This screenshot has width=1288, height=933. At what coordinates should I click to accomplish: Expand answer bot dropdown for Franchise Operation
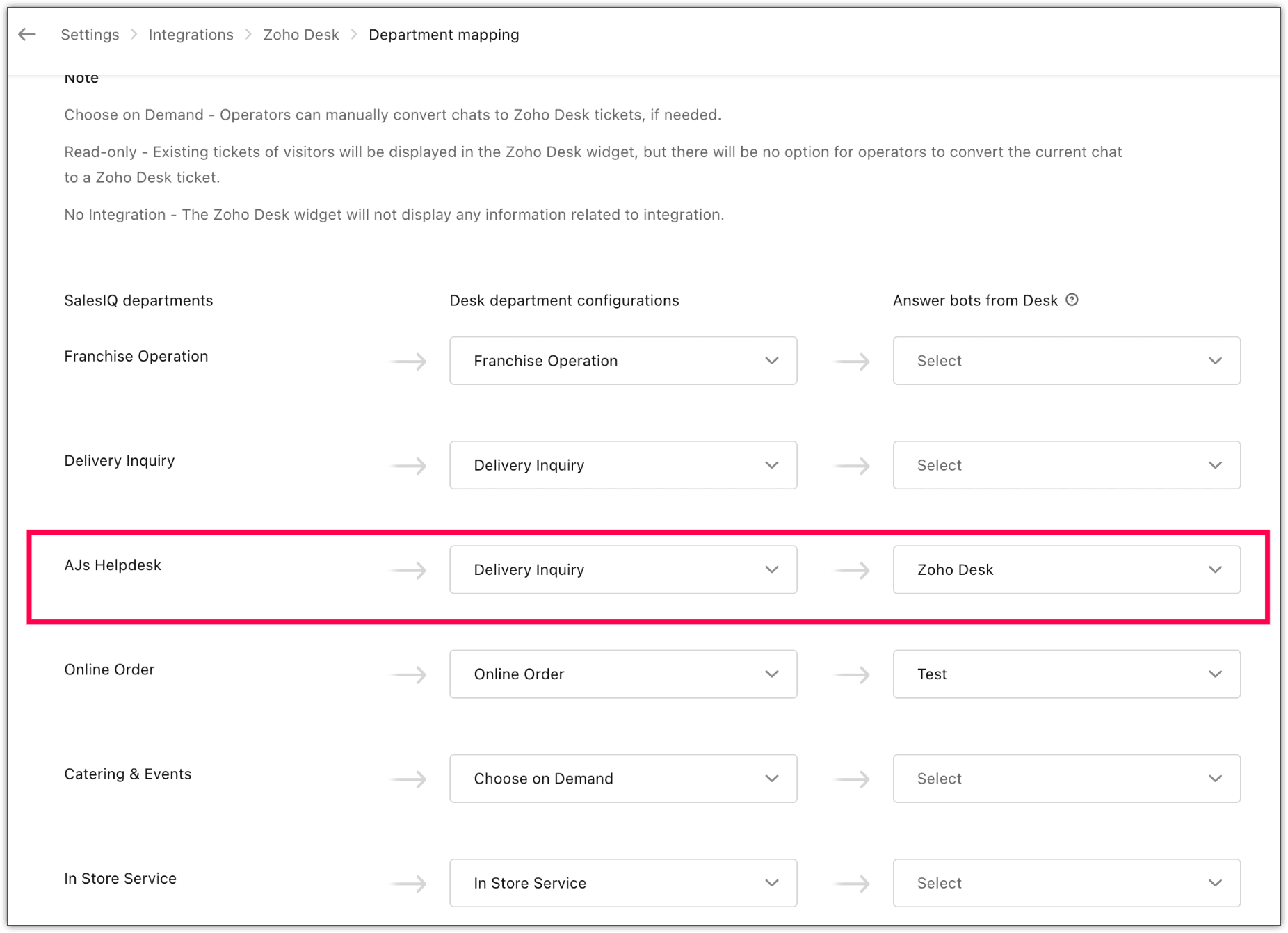click(x=1066, y=361)
